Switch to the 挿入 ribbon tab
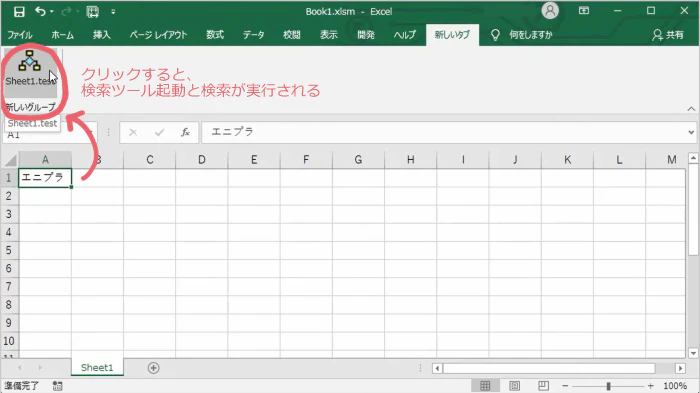This screenshot has width=700, height=393. point(101,35)
